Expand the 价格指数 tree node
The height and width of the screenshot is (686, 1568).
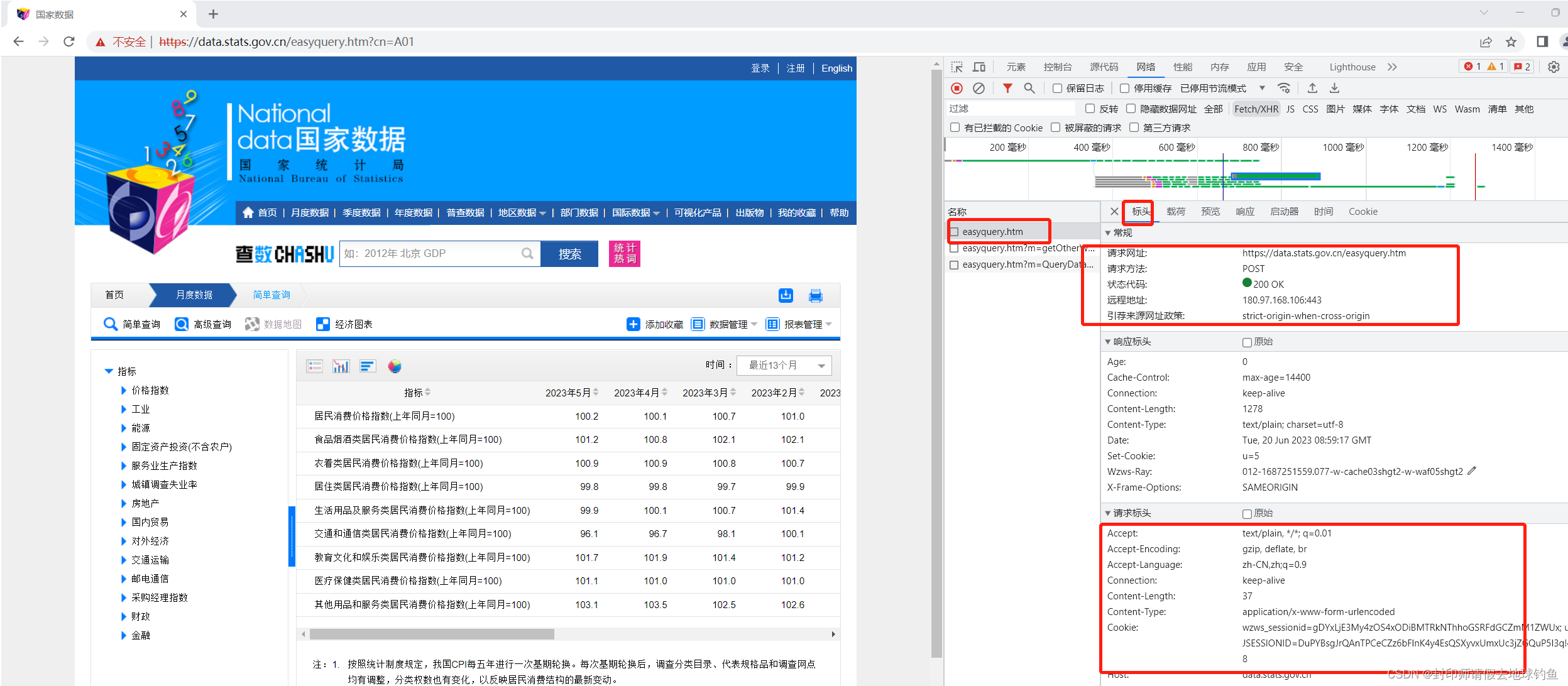tap(124, 390)
